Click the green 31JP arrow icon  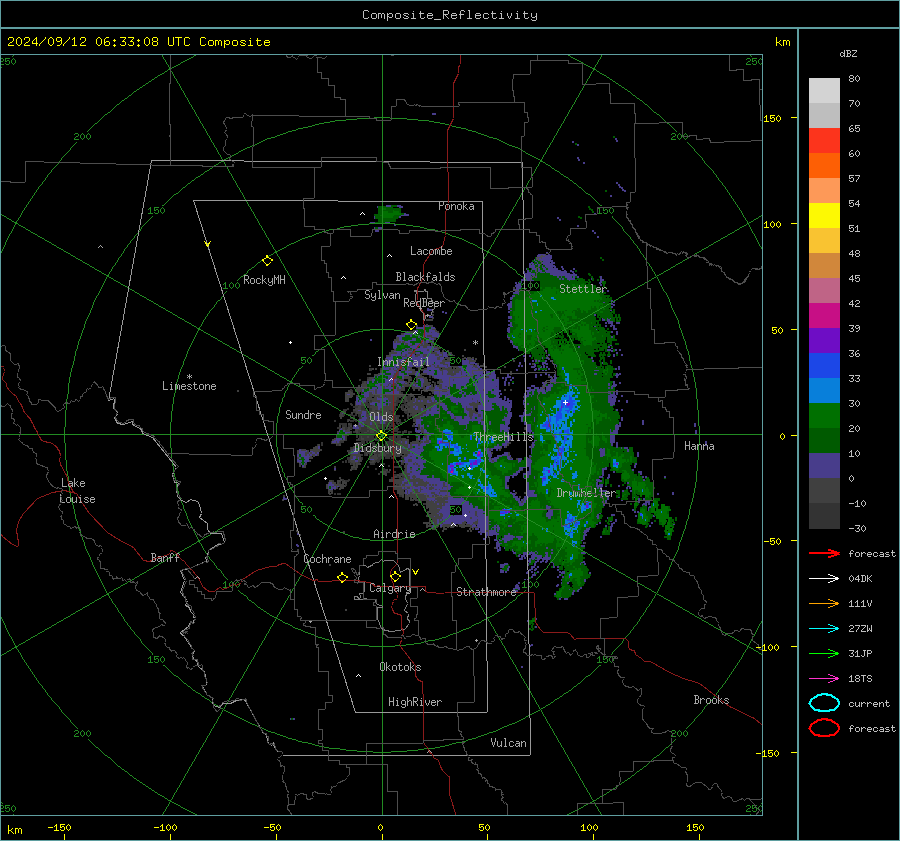click(824, 653)
